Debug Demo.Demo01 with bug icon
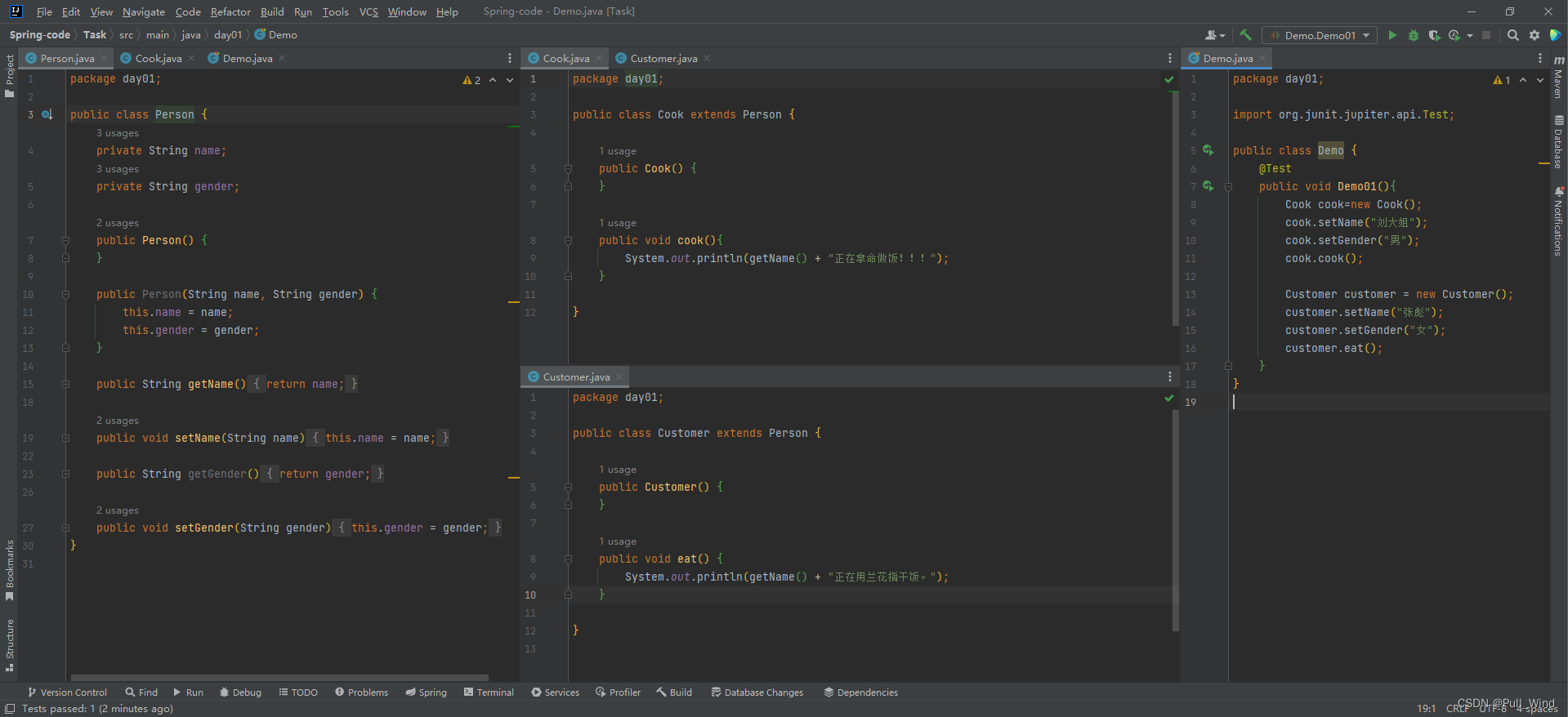 (x=1414, y=35)
